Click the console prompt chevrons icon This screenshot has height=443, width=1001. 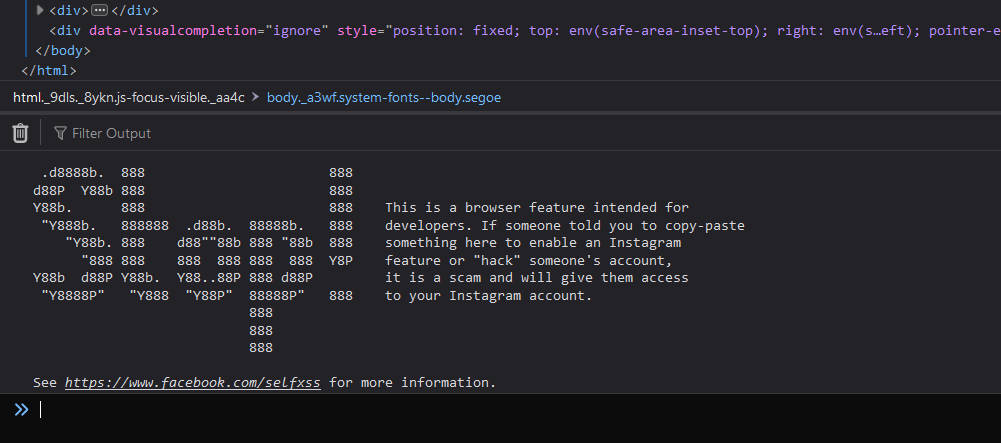21,409
